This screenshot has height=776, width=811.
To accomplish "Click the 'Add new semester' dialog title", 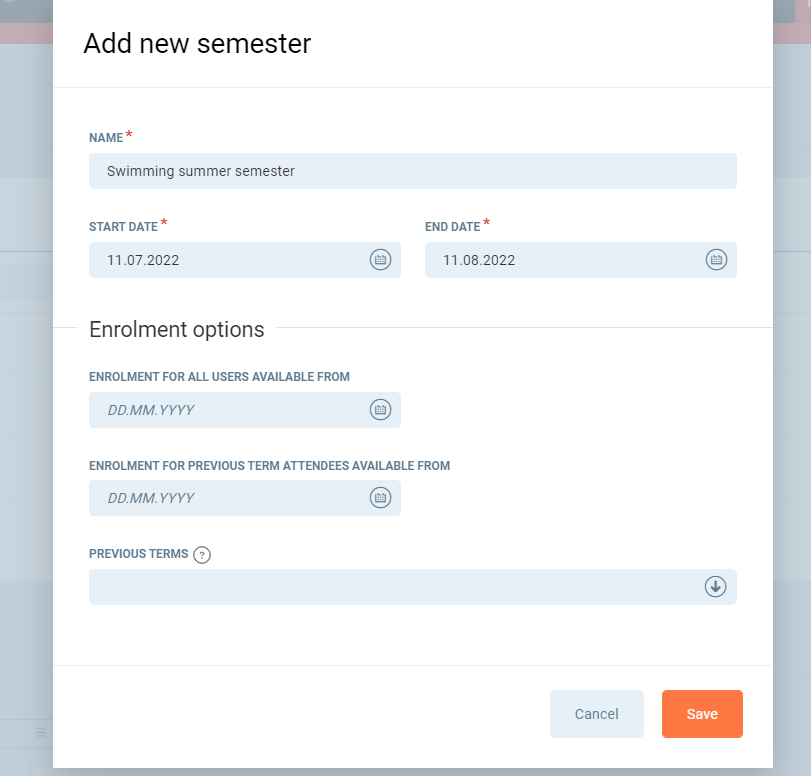I will tap(197, 44).
